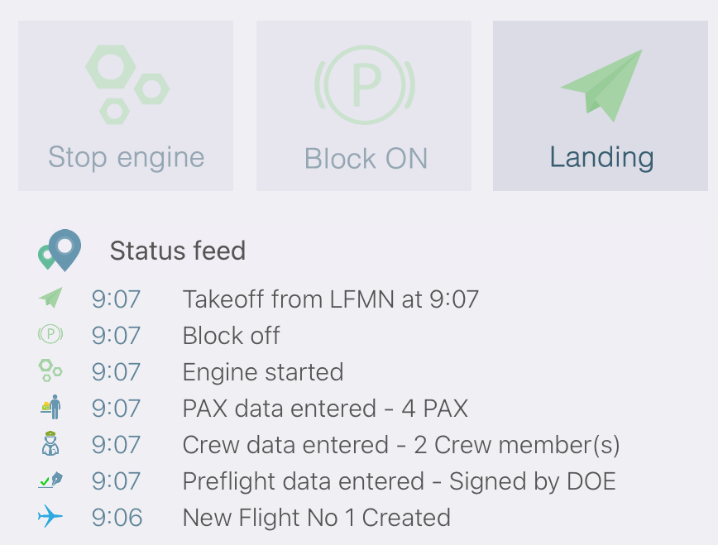Screen dimensions: 718x545
Task: Click the preflight signature pen icon
Action: (50, 480)
